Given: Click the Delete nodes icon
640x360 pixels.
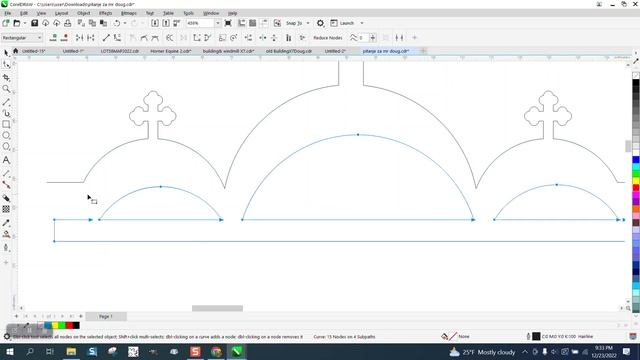Looking at the screenshot, I should coord(64,38).
